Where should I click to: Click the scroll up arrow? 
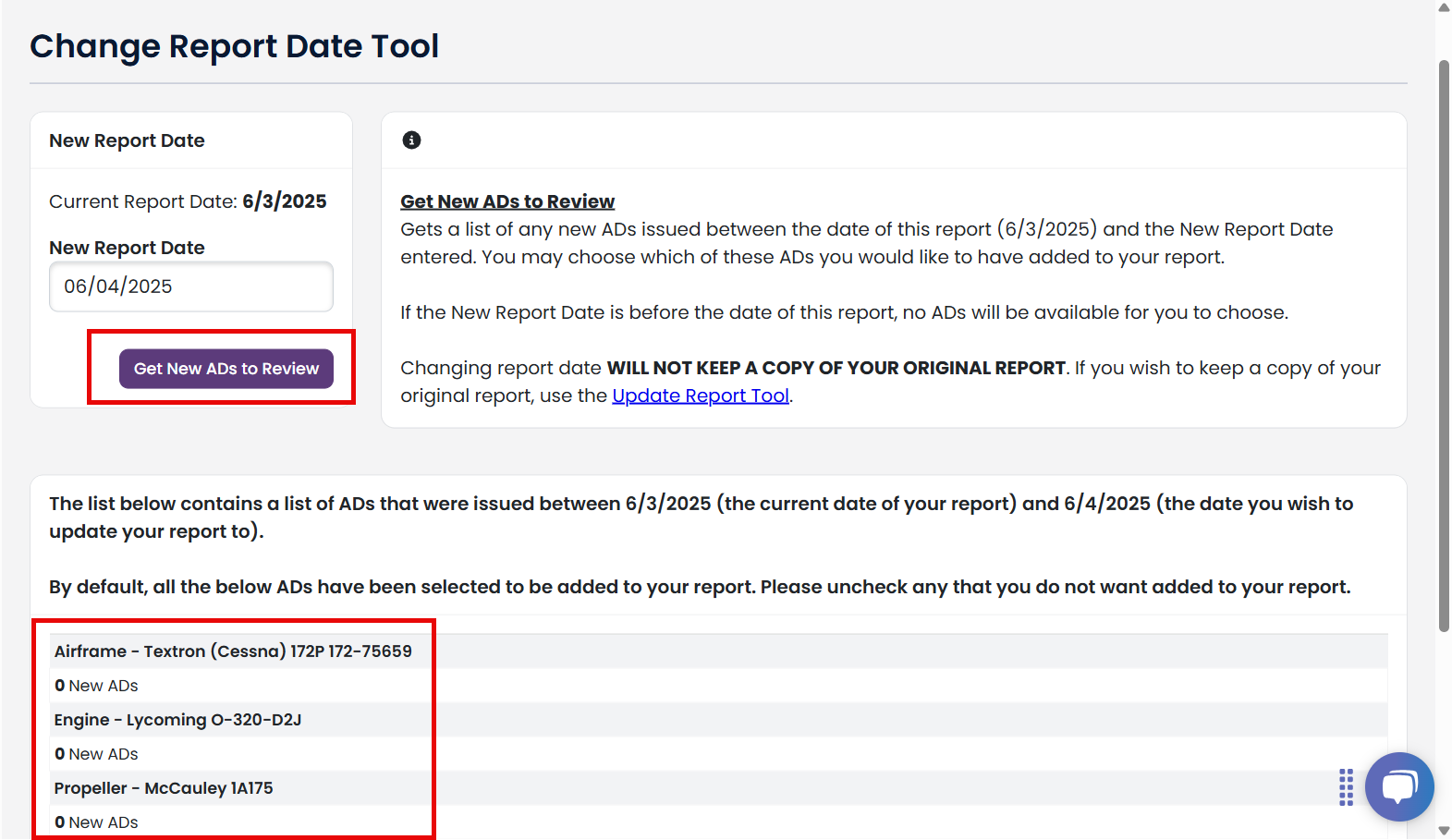pyautogui.click(x=1444, y=7)
